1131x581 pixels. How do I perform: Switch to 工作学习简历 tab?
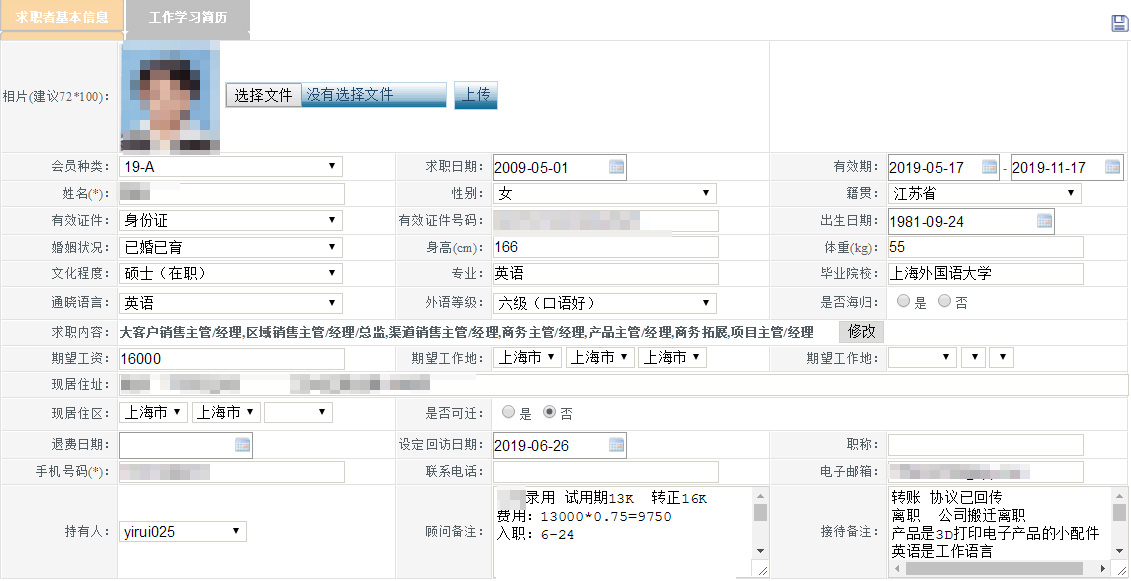tap(188, 17)
